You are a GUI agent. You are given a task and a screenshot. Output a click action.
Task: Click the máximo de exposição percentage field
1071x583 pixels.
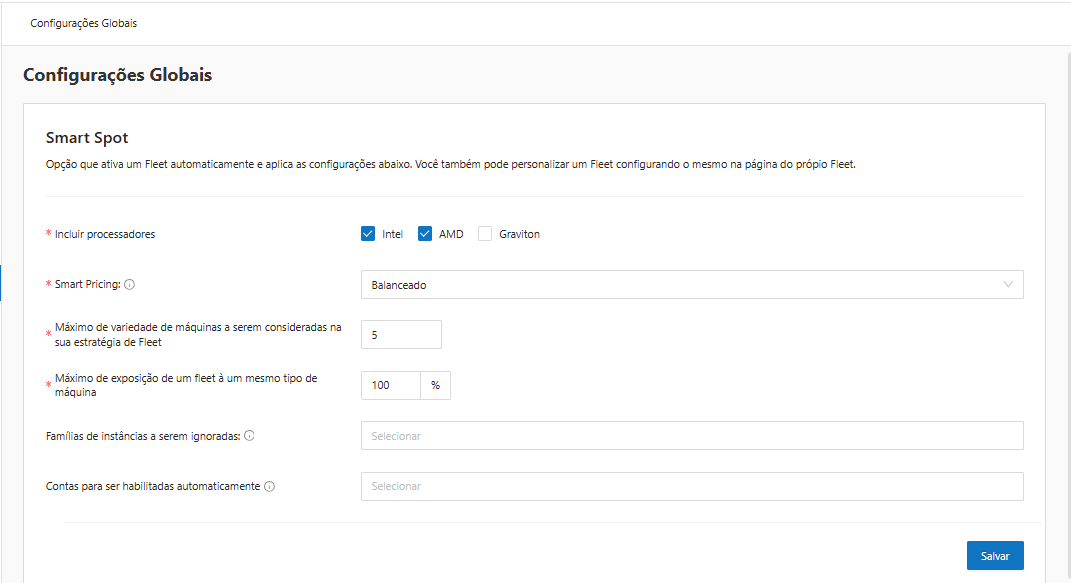coord(389,385)
